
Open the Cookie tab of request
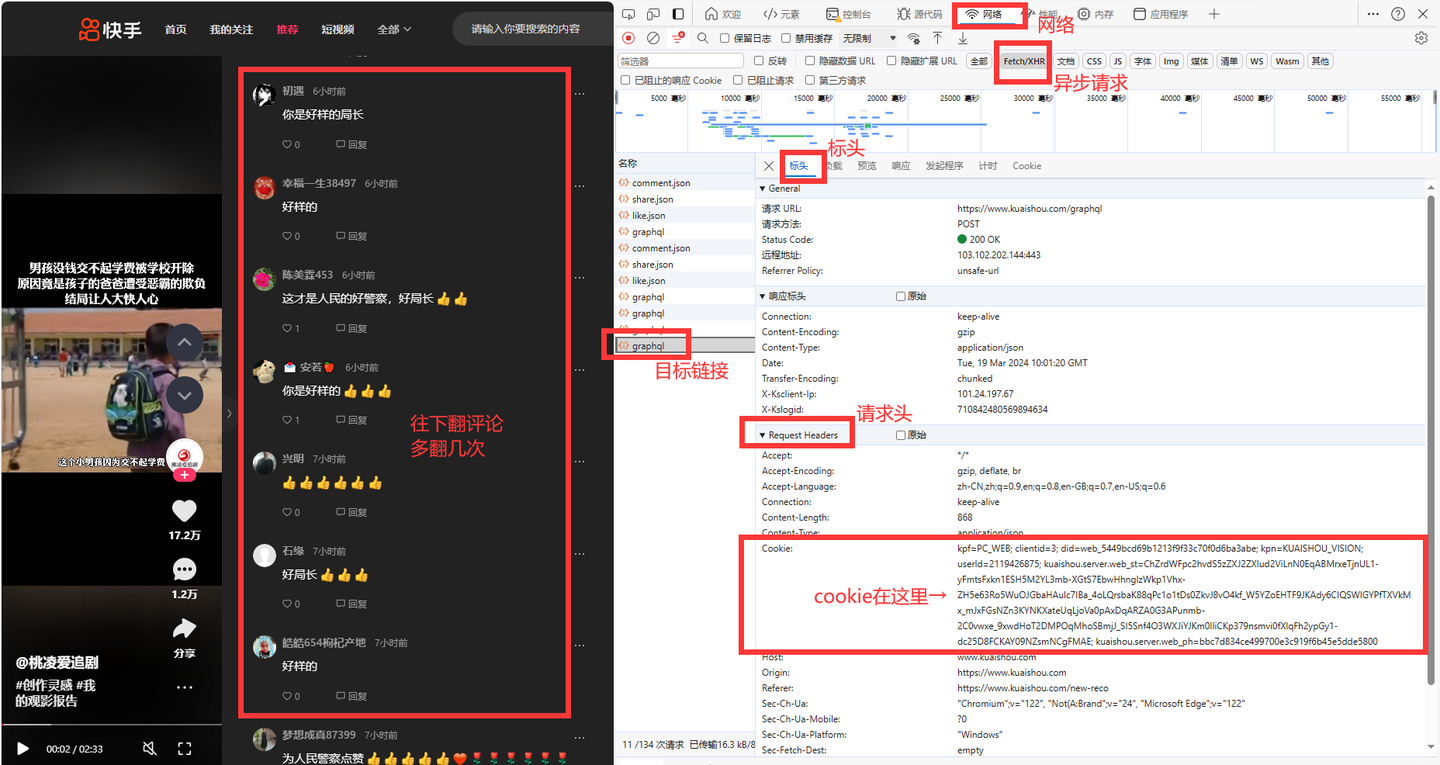pyautogui.click(x=1027, y=166)
